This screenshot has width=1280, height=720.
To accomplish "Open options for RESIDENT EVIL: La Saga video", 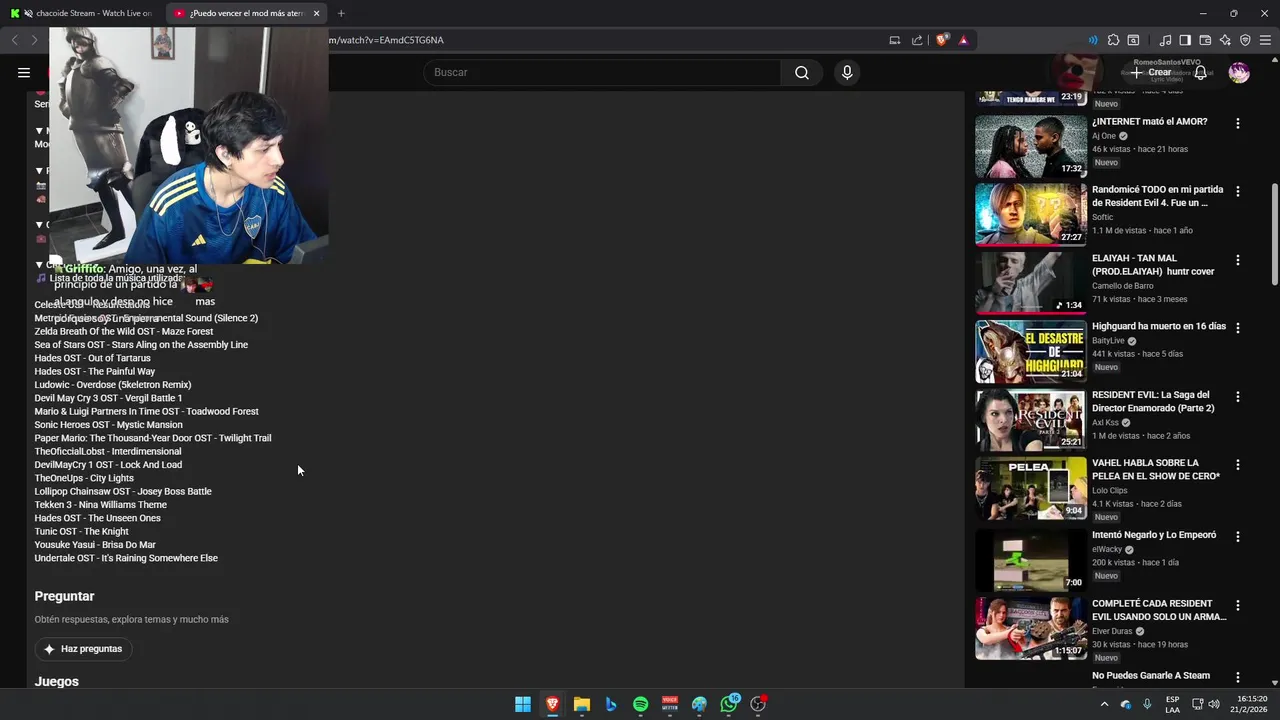I will [x=1238, y=396].
